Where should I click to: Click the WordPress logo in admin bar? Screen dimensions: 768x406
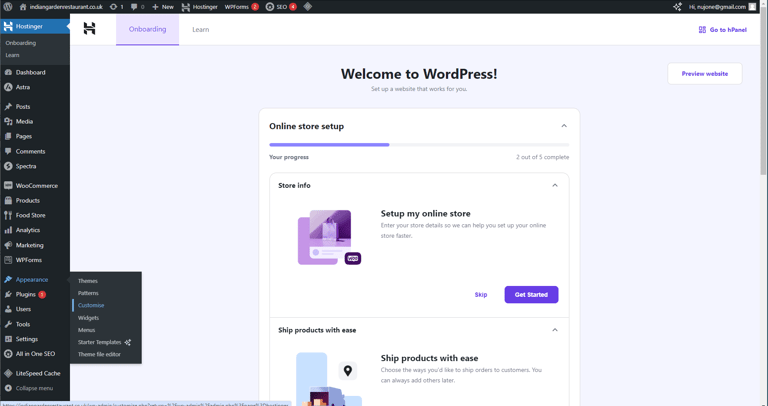[x=8, y=7]
